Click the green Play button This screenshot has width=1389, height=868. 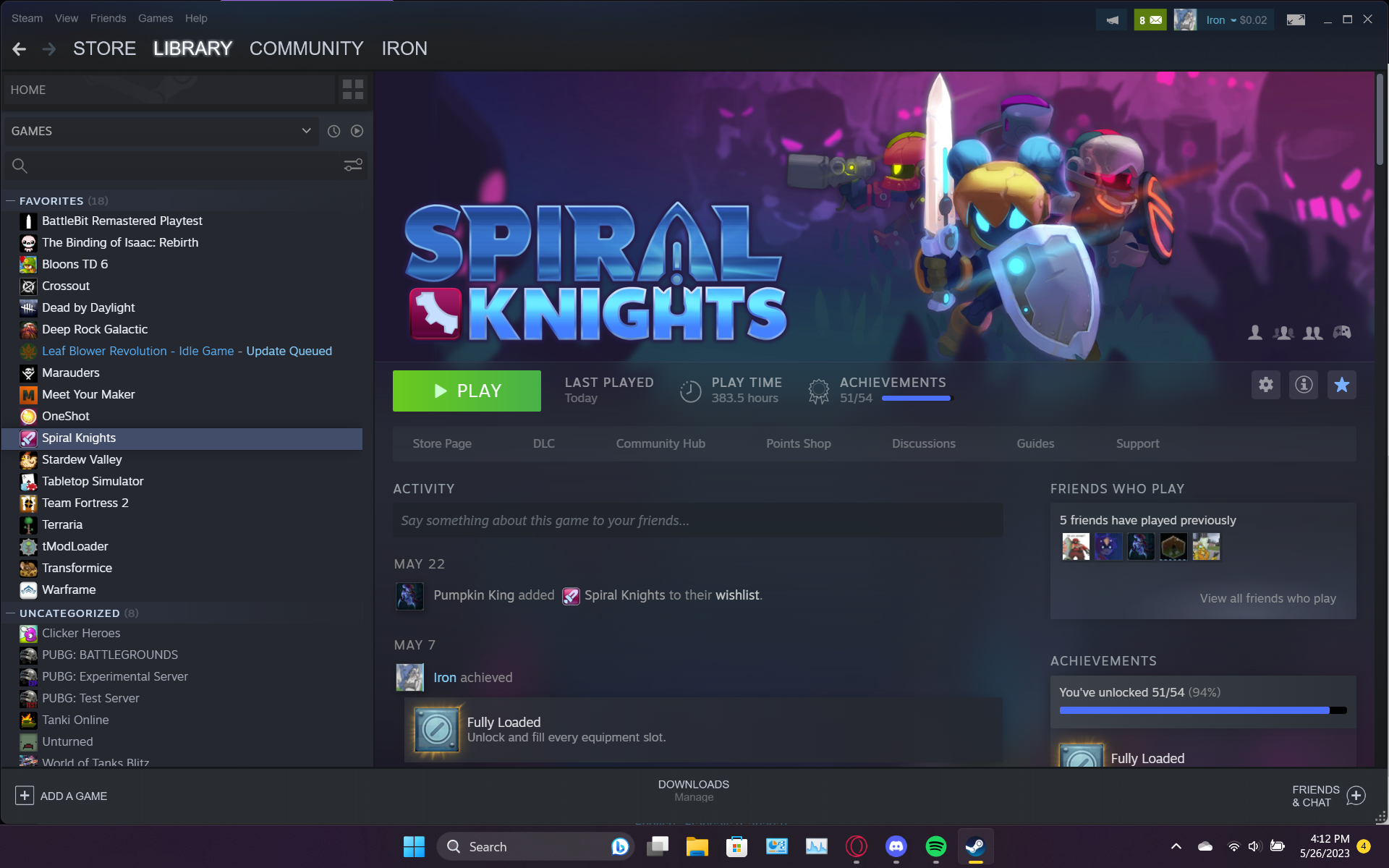[467, 391]
